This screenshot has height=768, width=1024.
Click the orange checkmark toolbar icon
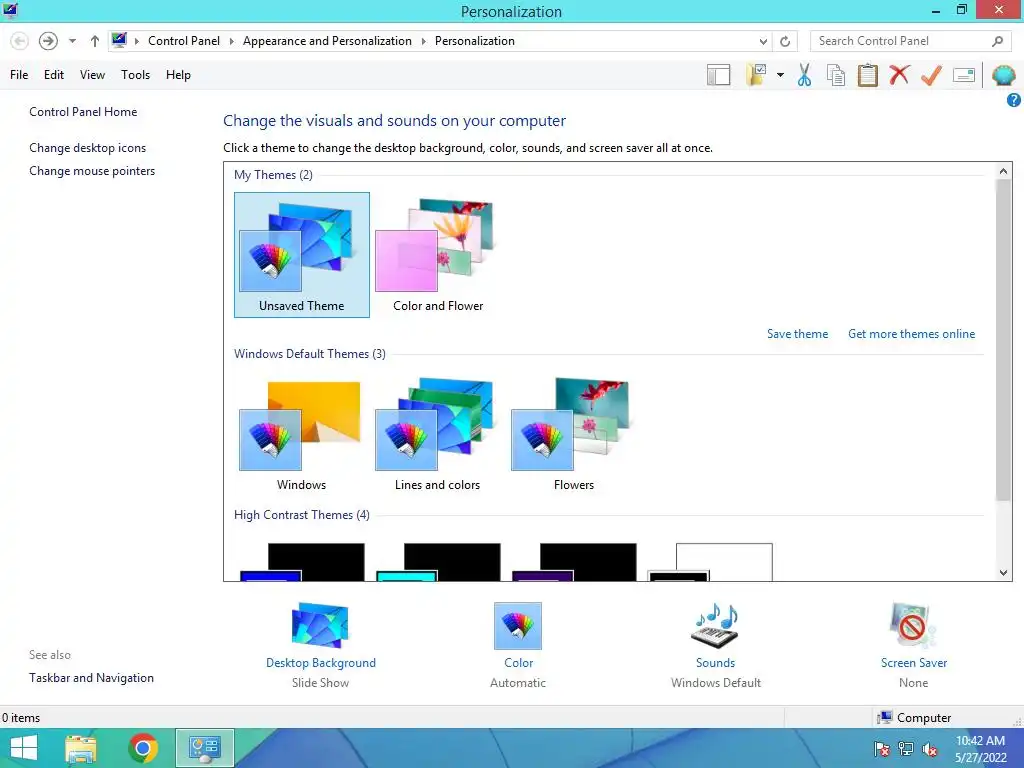(931, 75)
